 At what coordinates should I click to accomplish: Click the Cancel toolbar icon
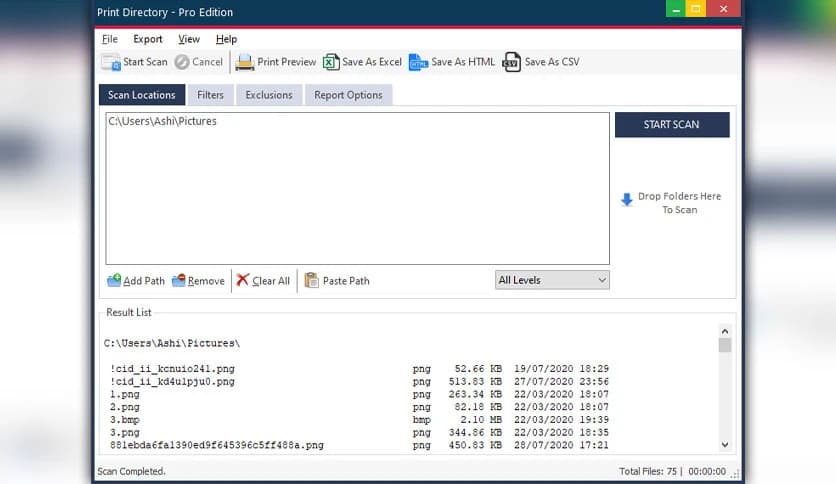(182, 62)
